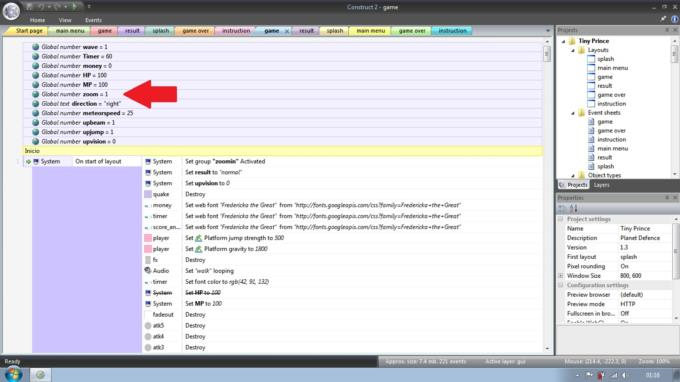Collapse the Layouts folder in the Projects tree

coord(573,50)
